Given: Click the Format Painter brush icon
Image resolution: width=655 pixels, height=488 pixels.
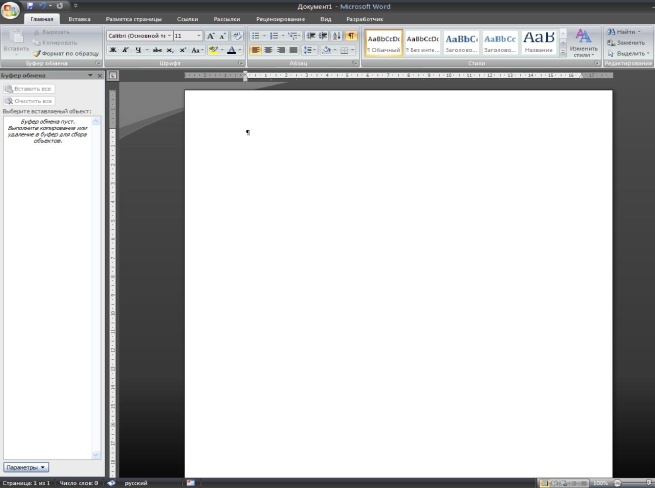Looking at the screenshot, I should click(37, 53).
